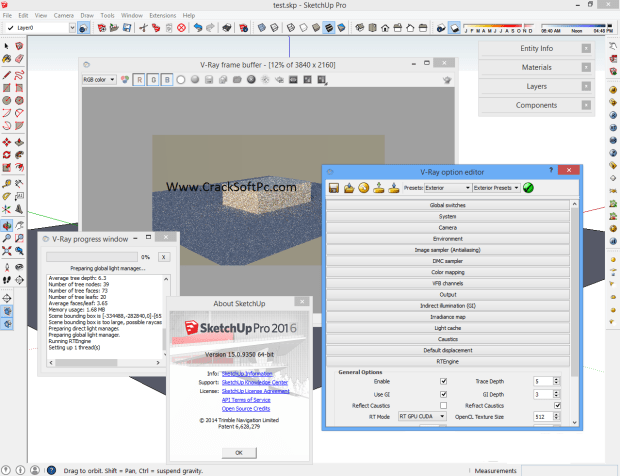Toggle the B blue channel in frame buffer
Viewport: 620px width, 476px height.
[x=167, y=80]
